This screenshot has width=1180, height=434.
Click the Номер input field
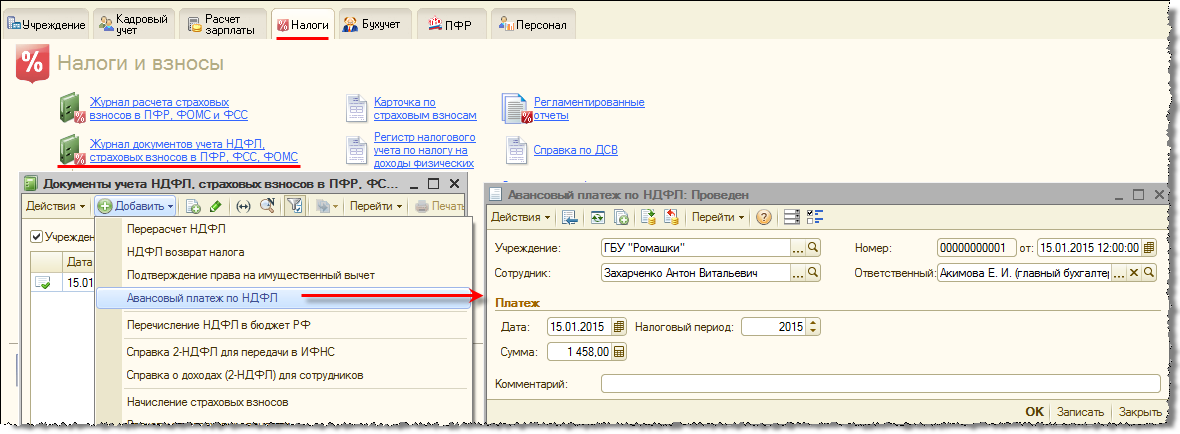pos(977,248)
